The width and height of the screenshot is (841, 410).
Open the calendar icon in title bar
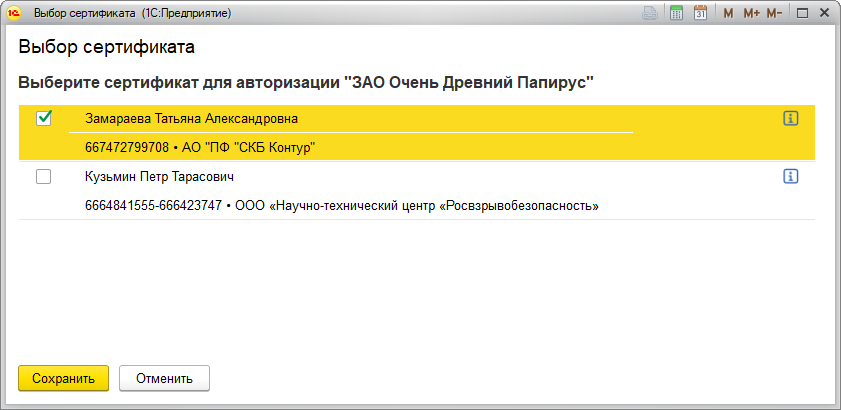coord(700,13)
